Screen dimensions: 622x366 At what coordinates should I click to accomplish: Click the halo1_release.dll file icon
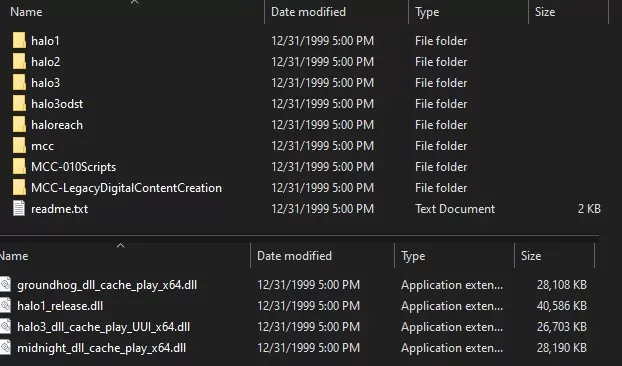point(5,306)
